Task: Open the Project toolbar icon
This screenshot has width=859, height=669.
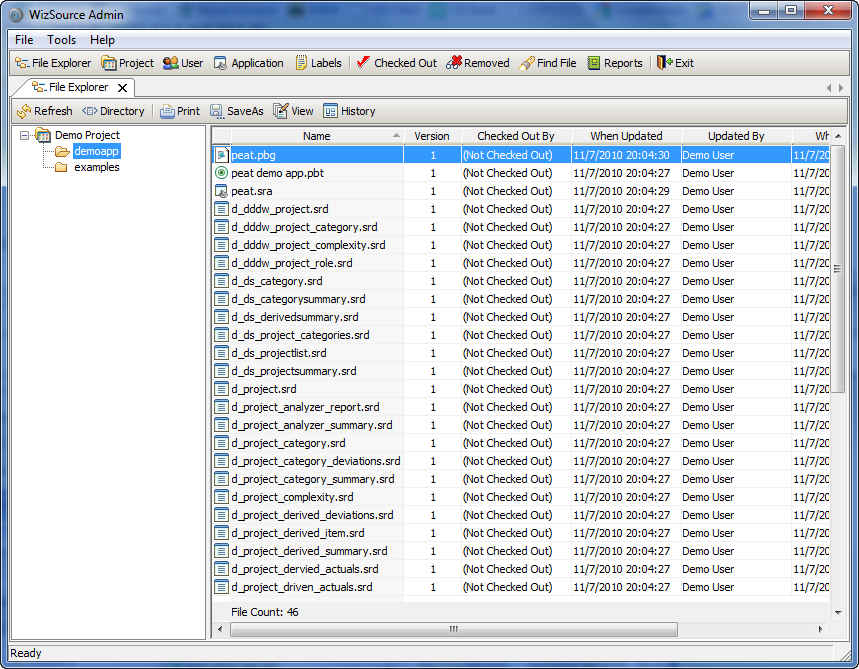Action: pyautogui.click(x=127, y=63)
